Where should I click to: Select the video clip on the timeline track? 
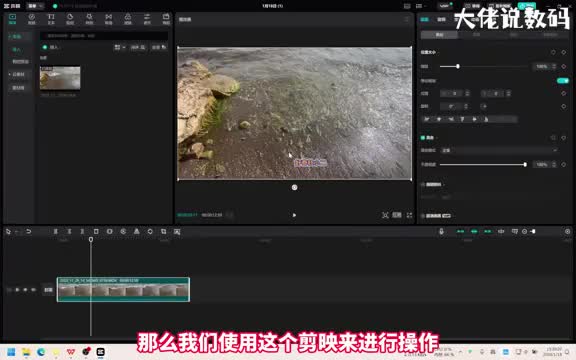click(123, 289)
